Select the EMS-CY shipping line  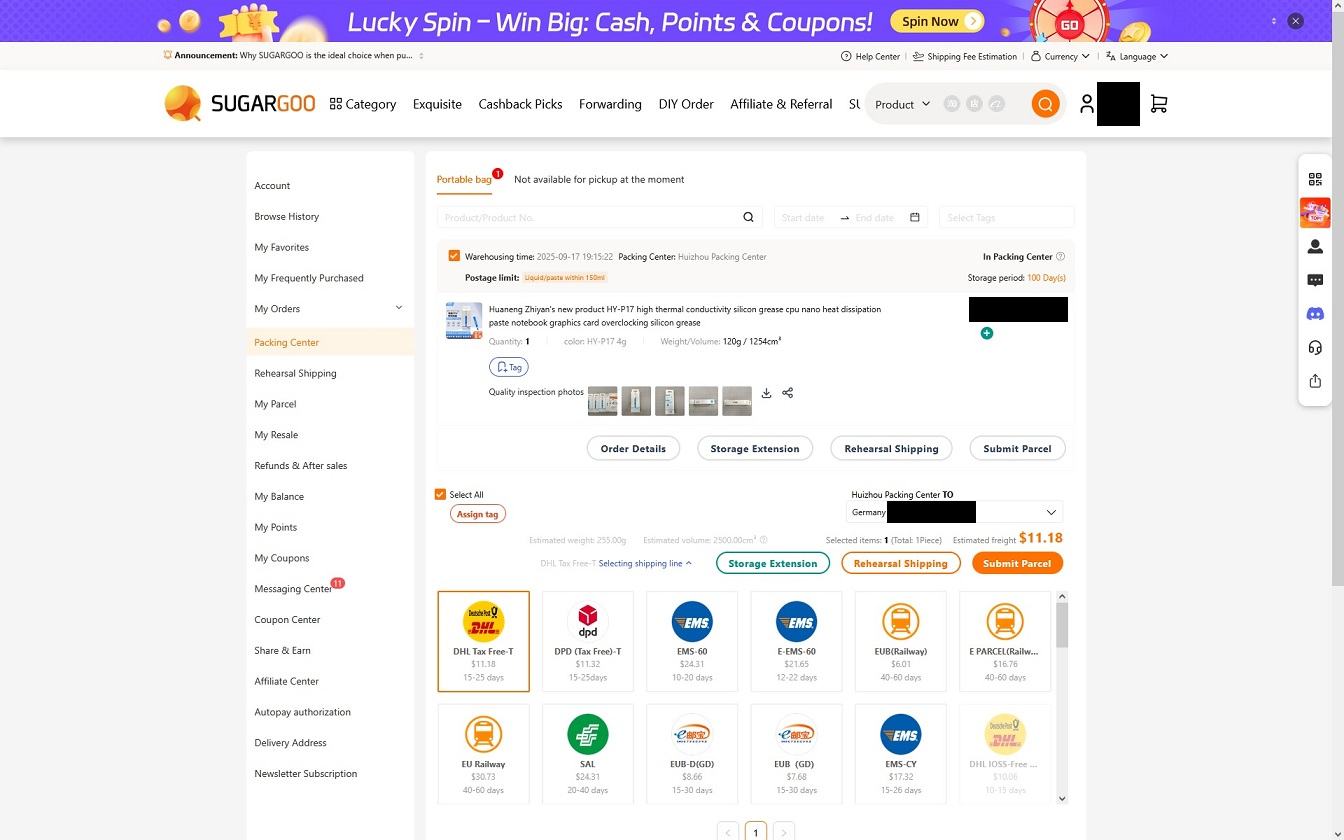click(x=901, y=753)
